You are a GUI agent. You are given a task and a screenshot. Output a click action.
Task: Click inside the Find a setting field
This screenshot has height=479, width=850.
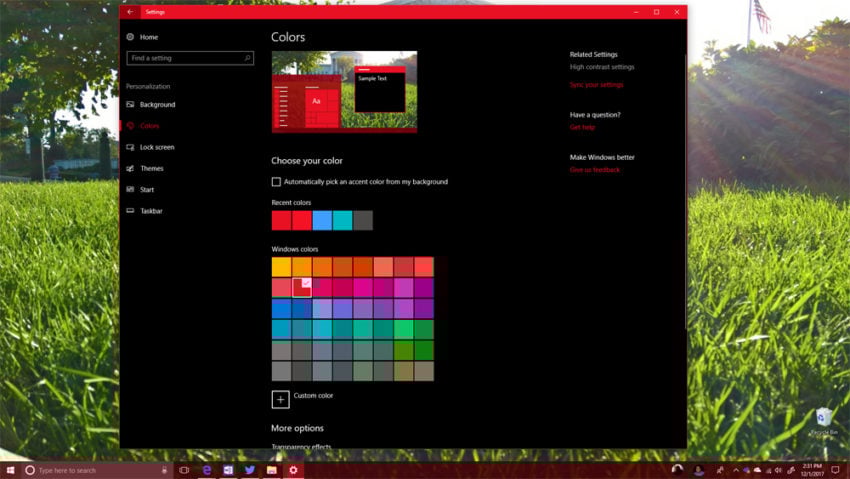(190, 58)
